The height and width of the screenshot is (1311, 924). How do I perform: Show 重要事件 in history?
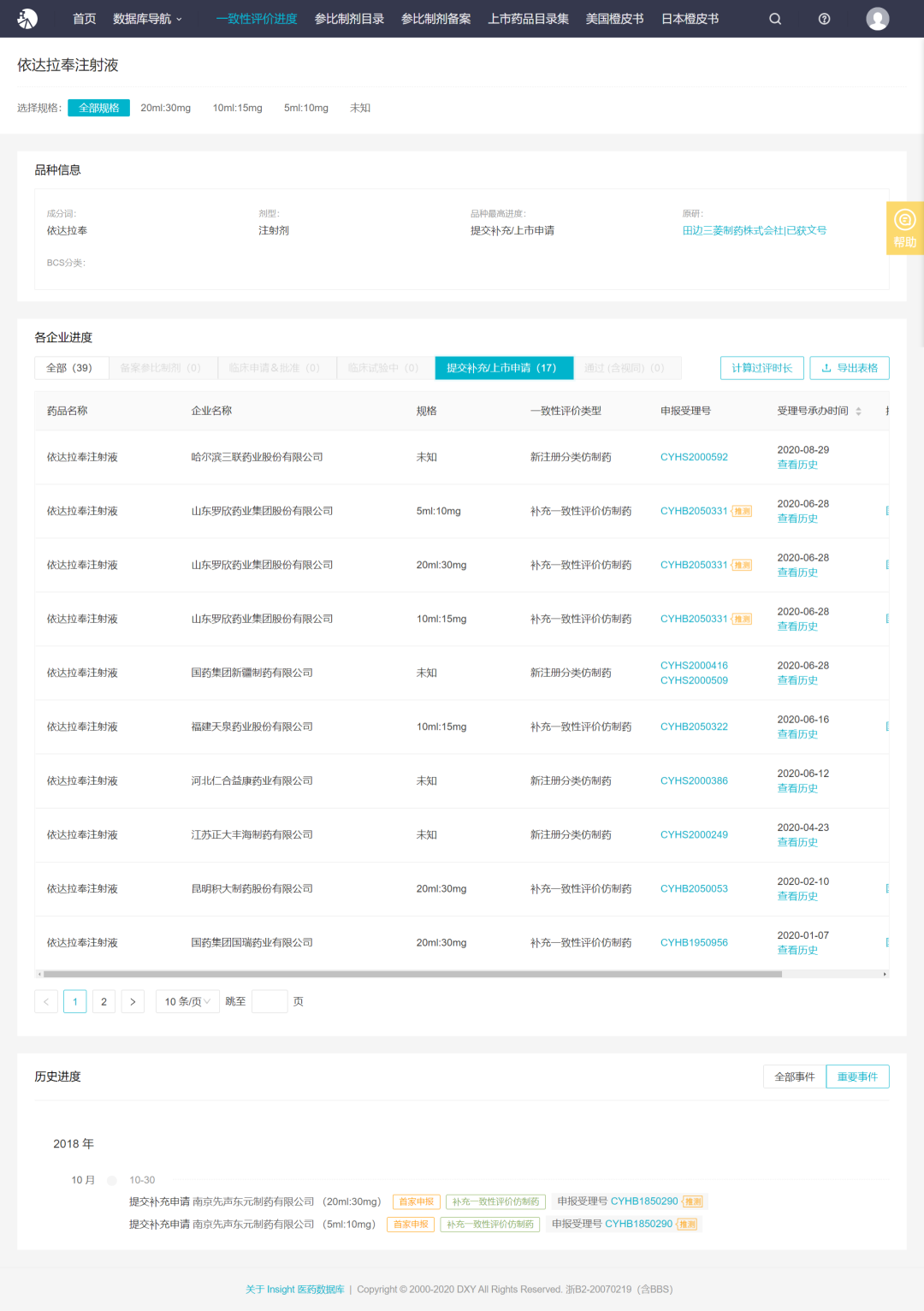[x=857, y=1077]
